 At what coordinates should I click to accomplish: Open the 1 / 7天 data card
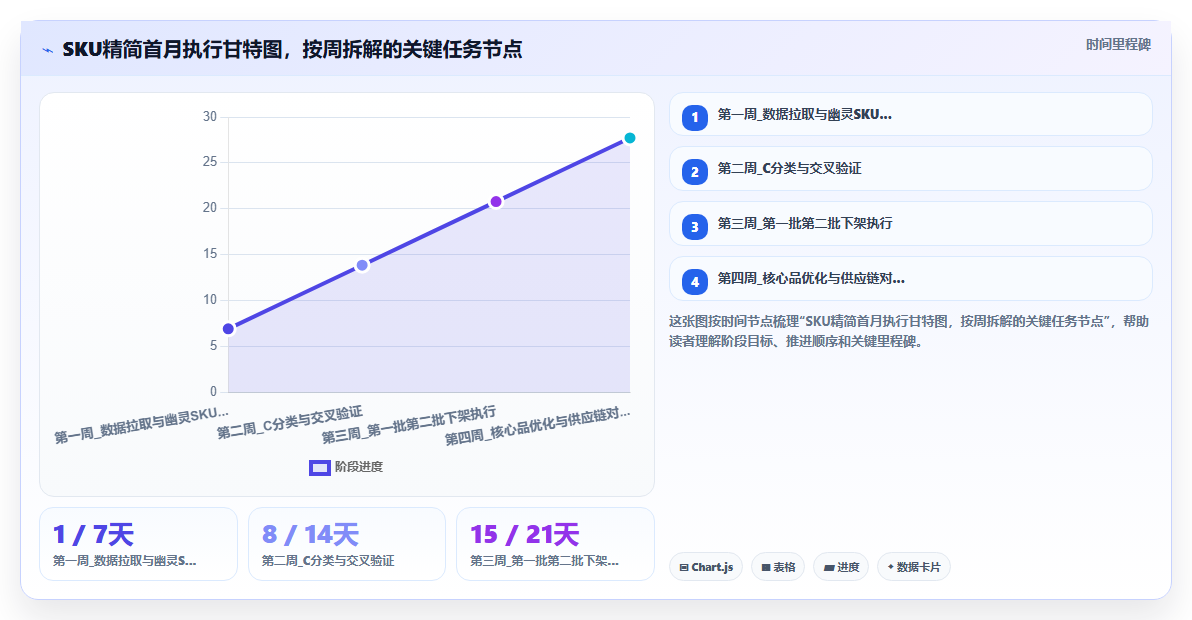tap(138, 544)
